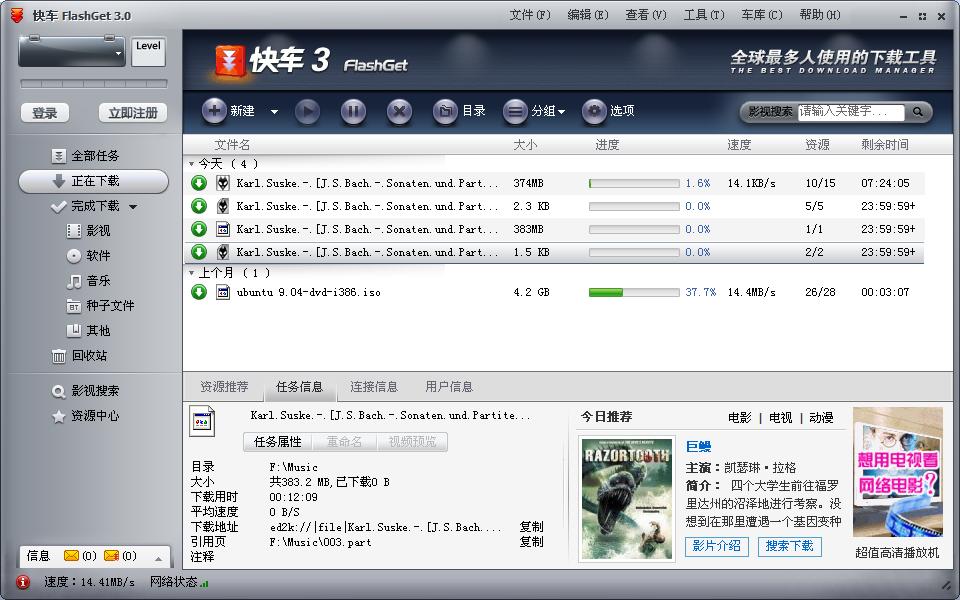Open the Razortooth movie poster thumbnail
Image resolution: width=960 pixels, height=600 pixels.
point(626,499)
